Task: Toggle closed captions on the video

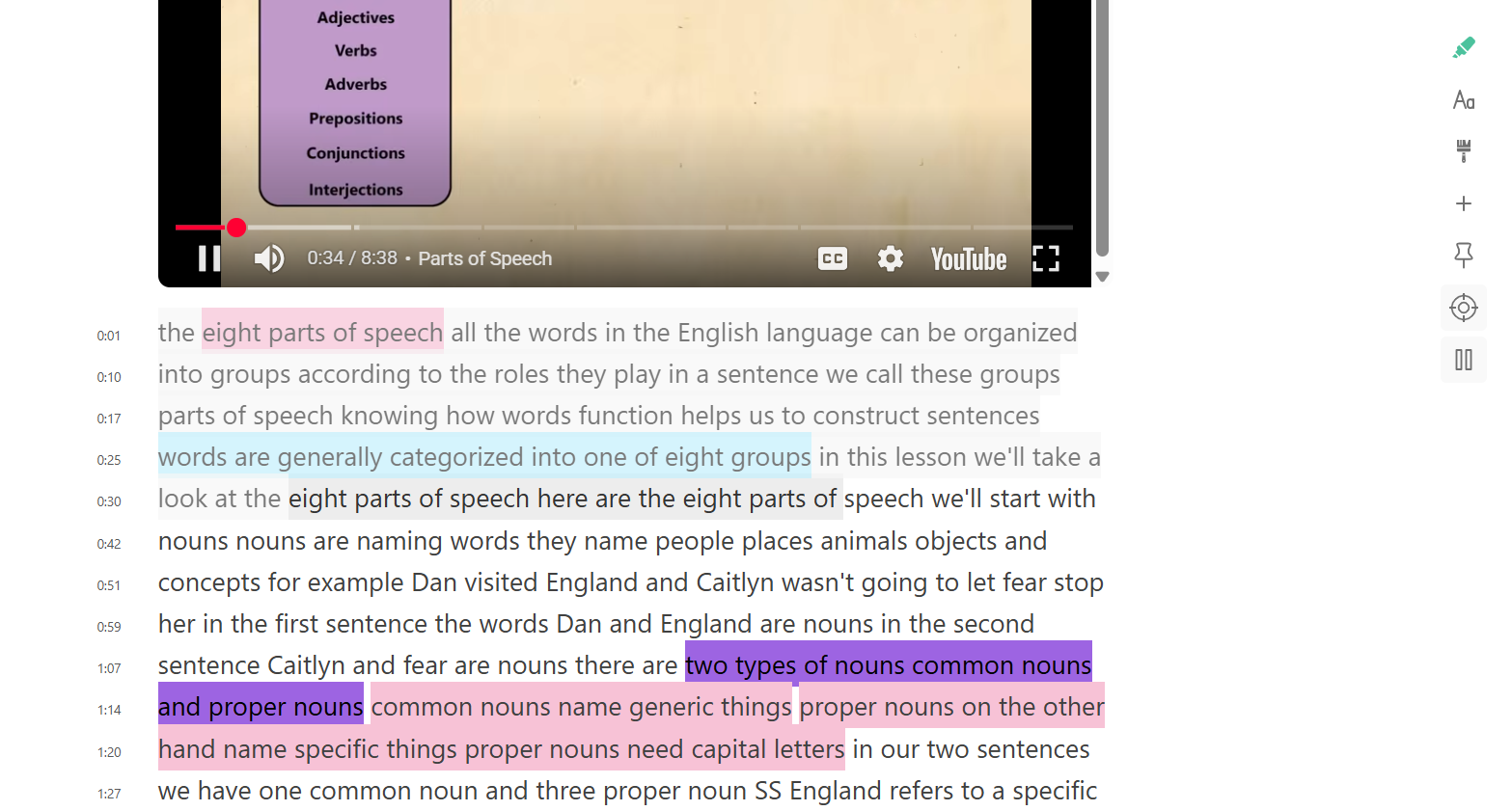Action: (x=832, y=258)
